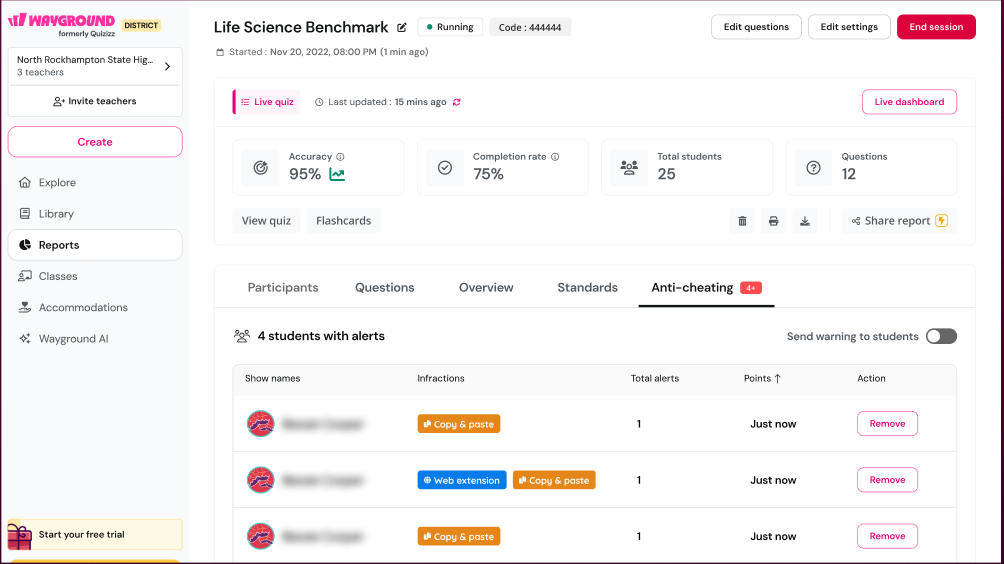Screen dimensions: 1004x564
Task: Click the edit pencil icon beside quiz title
Action: [402, 28]
